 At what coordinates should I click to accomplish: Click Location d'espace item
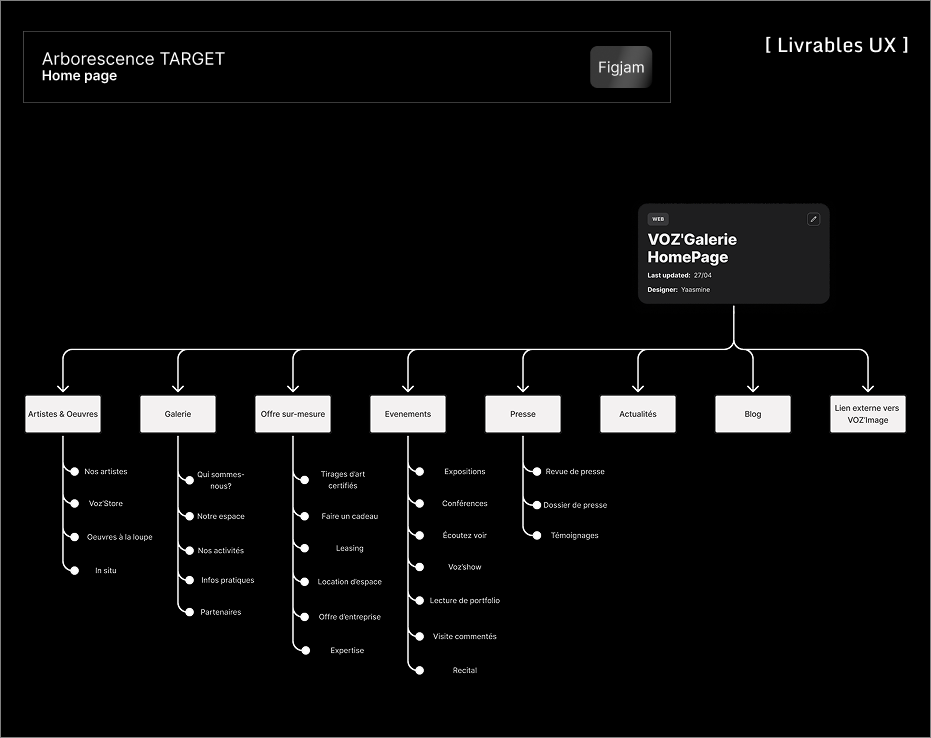click(x=350, y=582)
